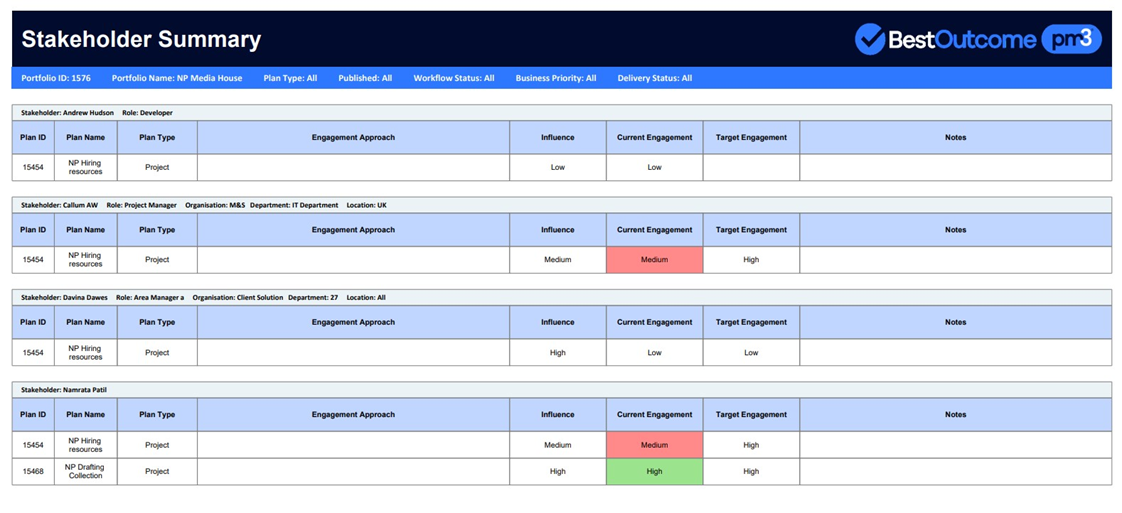Click the pm3 badge in the header

tap(1071, 39)
